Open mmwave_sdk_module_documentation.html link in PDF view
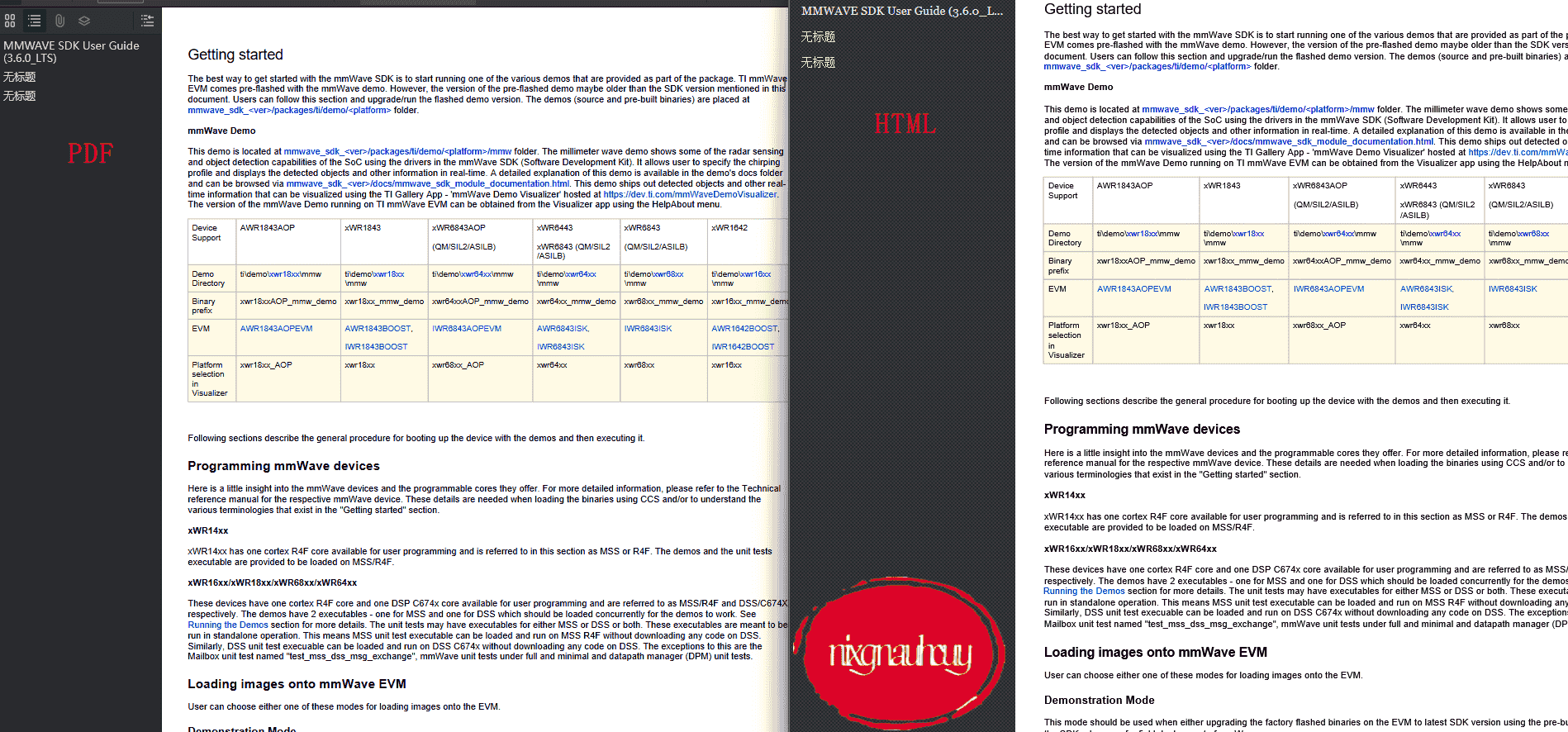Screen dimensions: 1568x732 (428, 184)
